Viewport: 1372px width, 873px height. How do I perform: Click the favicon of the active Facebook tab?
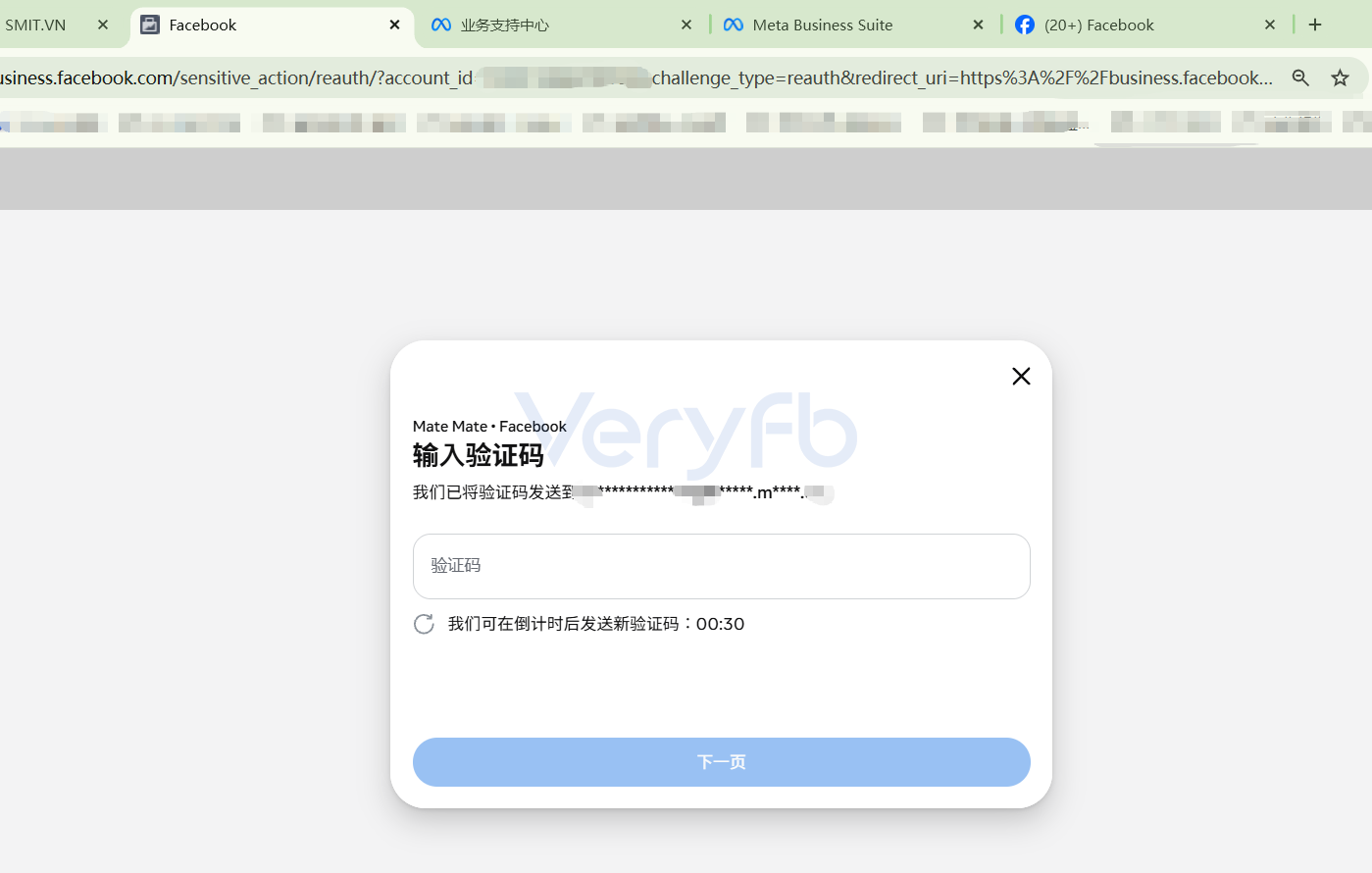(x=150, y=26)
